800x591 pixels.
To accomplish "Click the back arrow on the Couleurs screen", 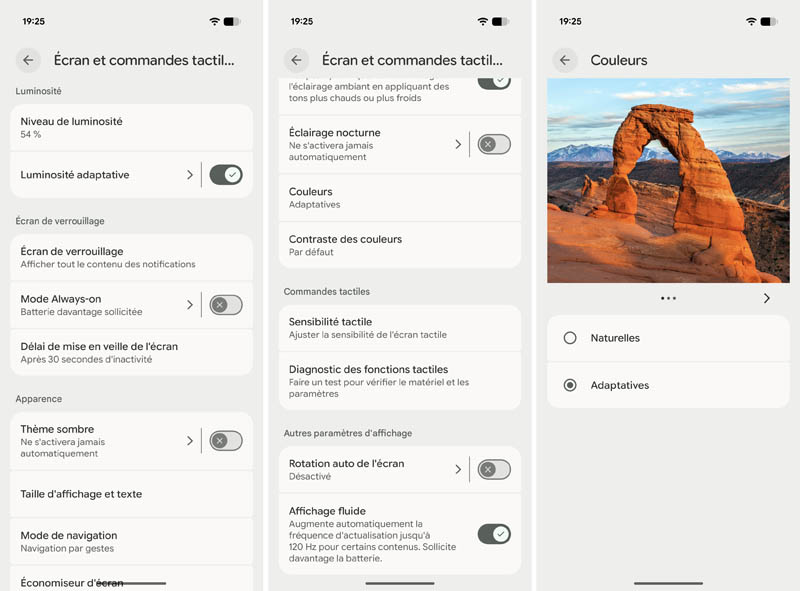I will (x=564, y=60).
